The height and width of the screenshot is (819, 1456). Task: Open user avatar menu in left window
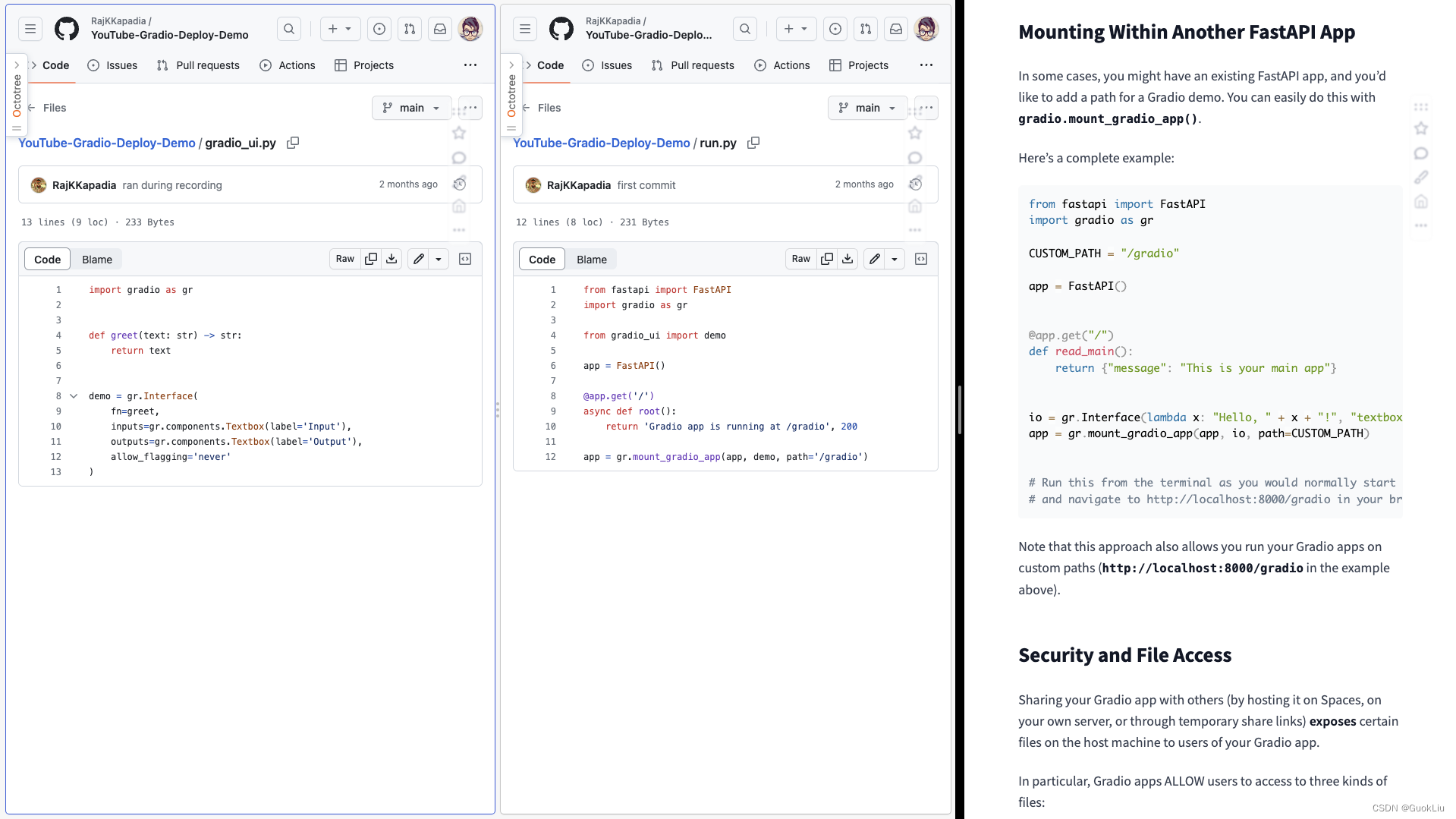[x=470, y=29]
